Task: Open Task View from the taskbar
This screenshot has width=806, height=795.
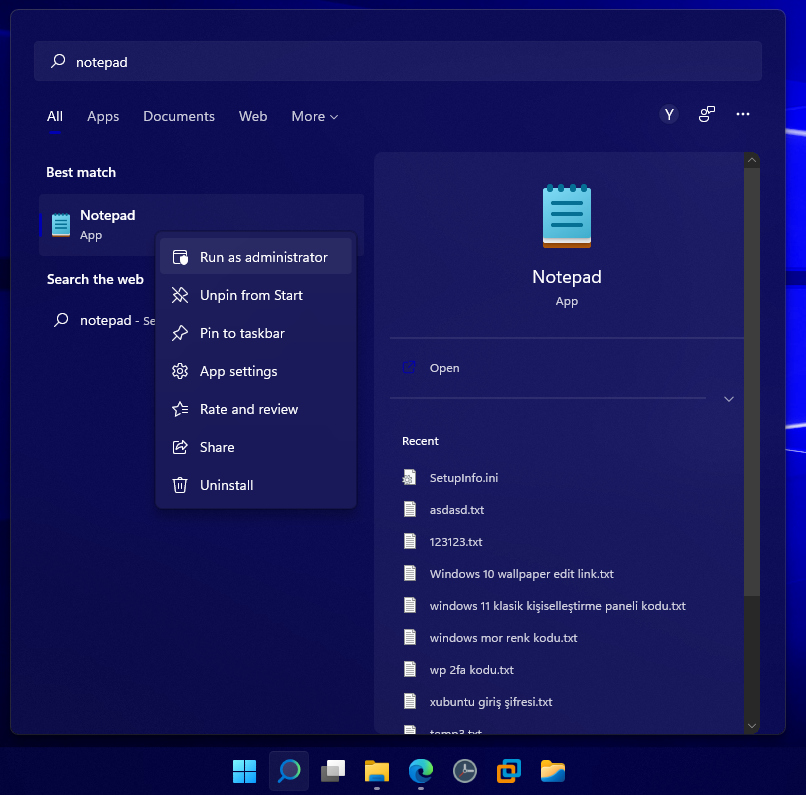Action: (x=333, y=771)
